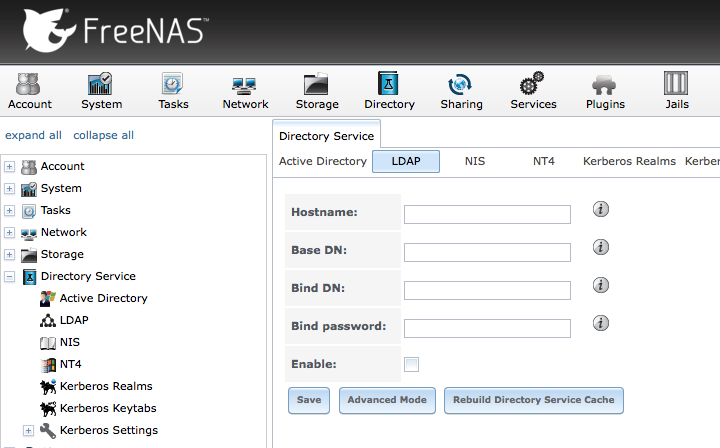The height and width of the screenshot is (448, 720).
Task: Click Rebuild Directory Service Cache button
Action: (x=534, y=400)
